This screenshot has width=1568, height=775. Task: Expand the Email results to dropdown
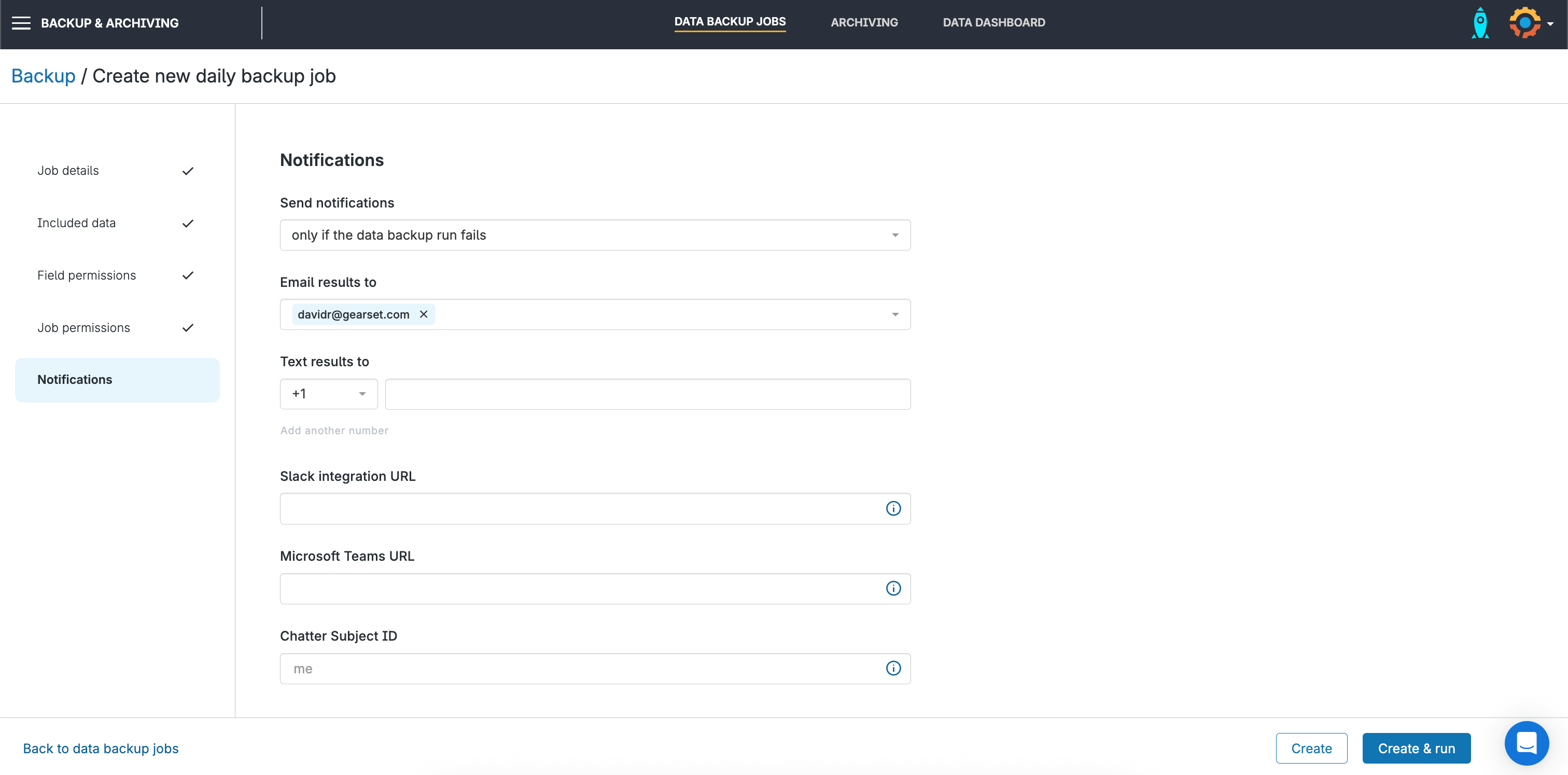[x=895, y=315]
